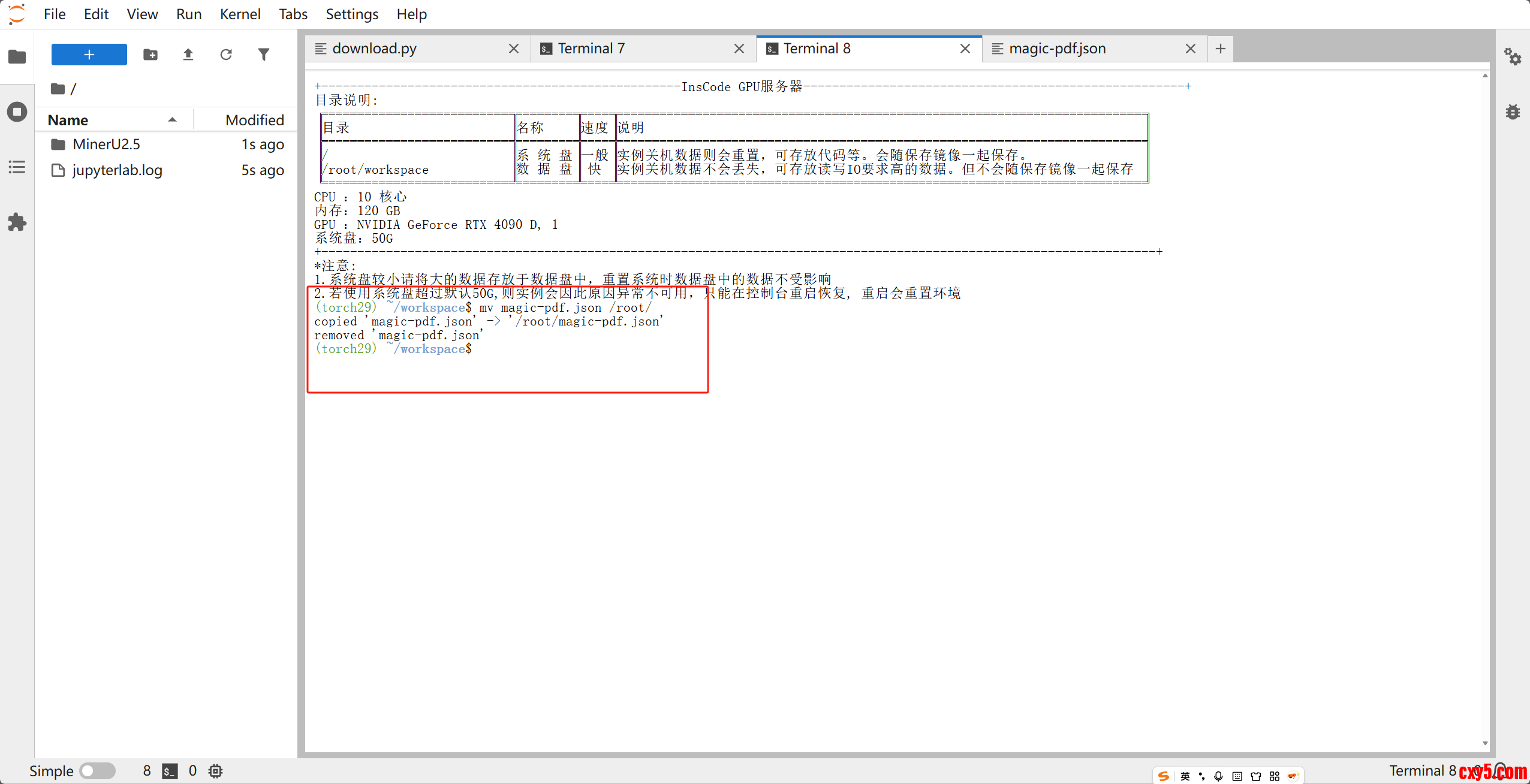Image resolution: width=1530 pixels, height=784 pixels.
Task: Toggle the file filter funnel icon
Action: click(264, 55)
